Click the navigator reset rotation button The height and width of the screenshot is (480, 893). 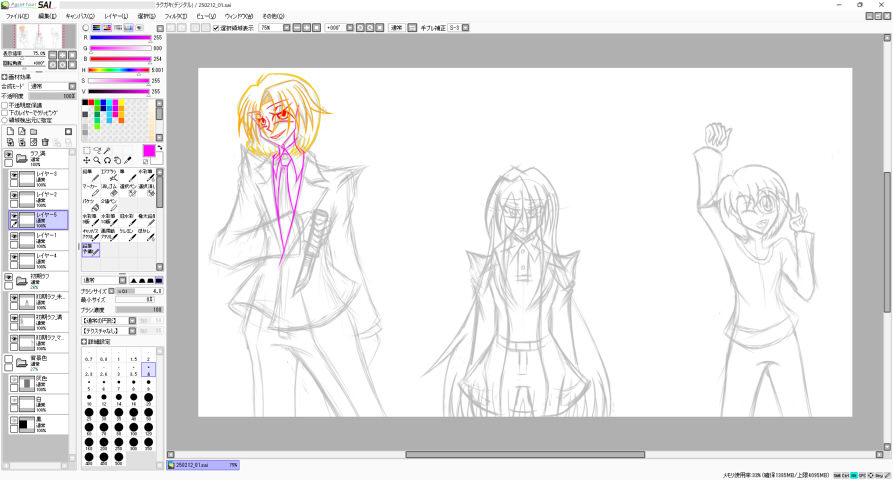[72, 65]
